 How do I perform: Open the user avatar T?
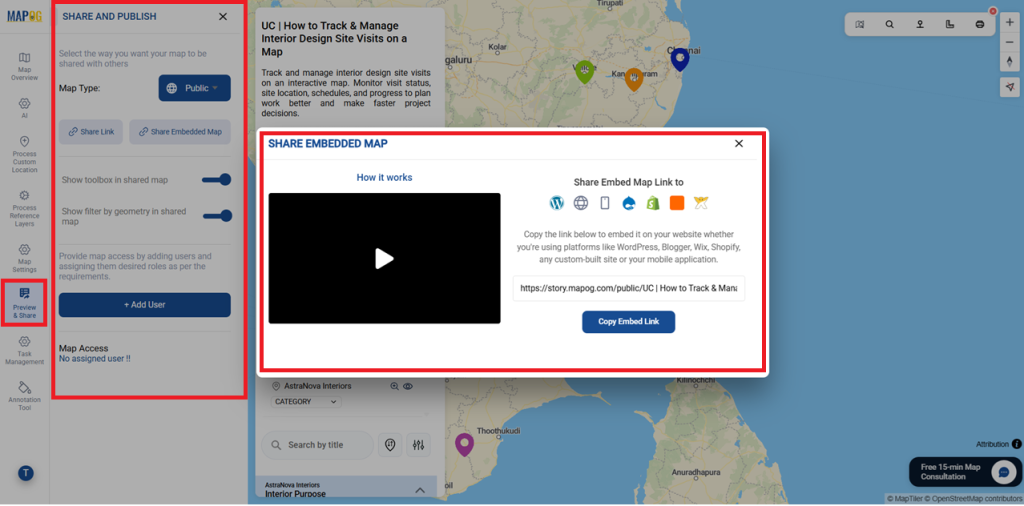coord(25,473)
